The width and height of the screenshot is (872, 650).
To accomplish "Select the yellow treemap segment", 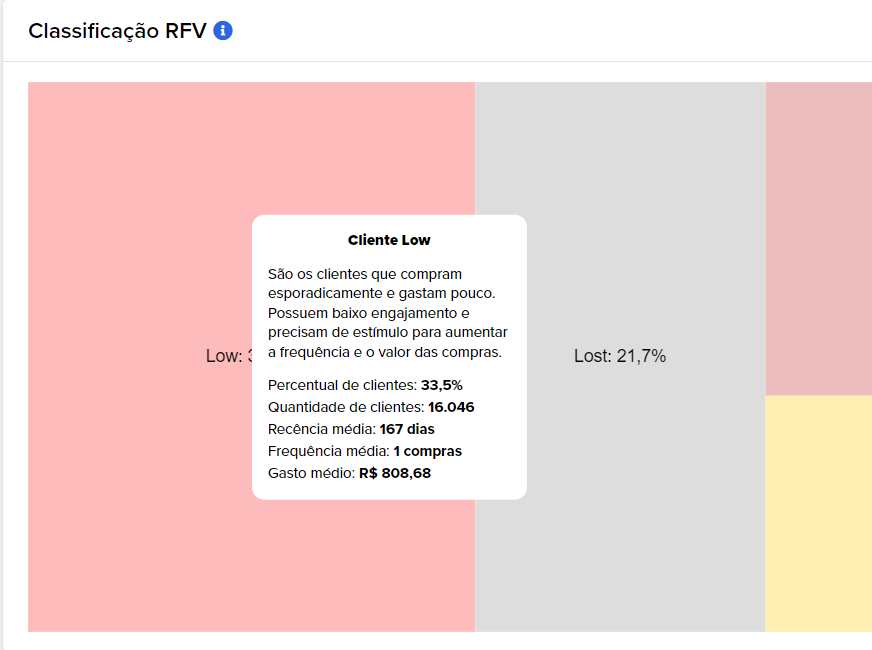I will tap(819, 513).
